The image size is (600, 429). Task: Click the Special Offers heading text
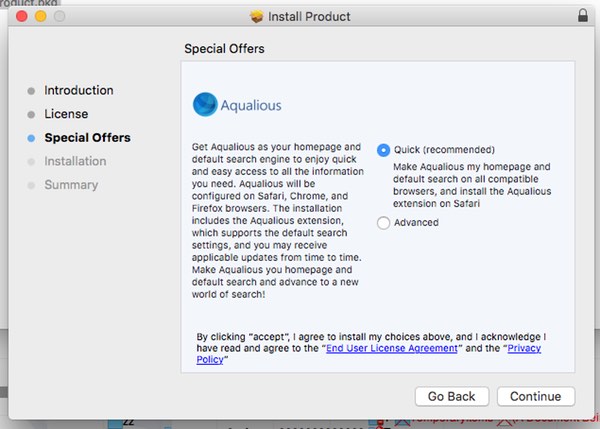[x=224, y=49]
